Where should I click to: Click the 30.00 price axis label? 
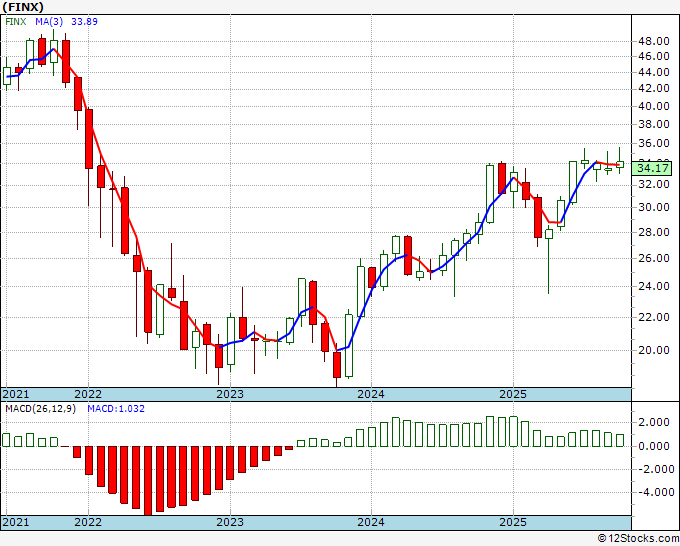[x=654, y=207]
